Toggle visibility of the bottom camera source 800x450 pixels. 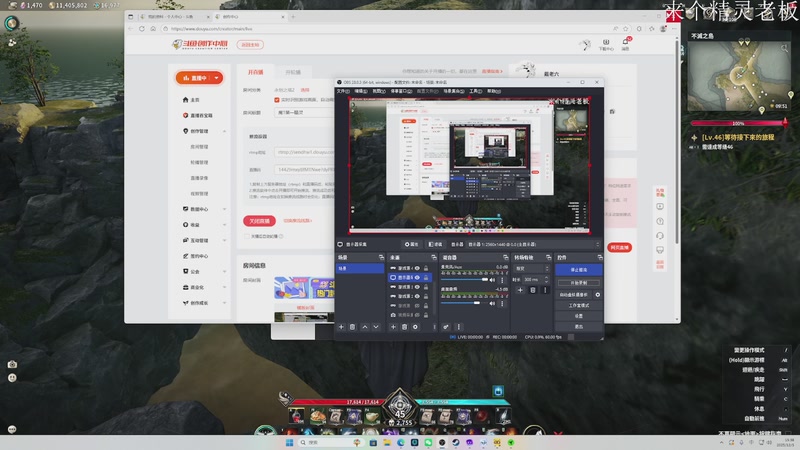point(417,315)
